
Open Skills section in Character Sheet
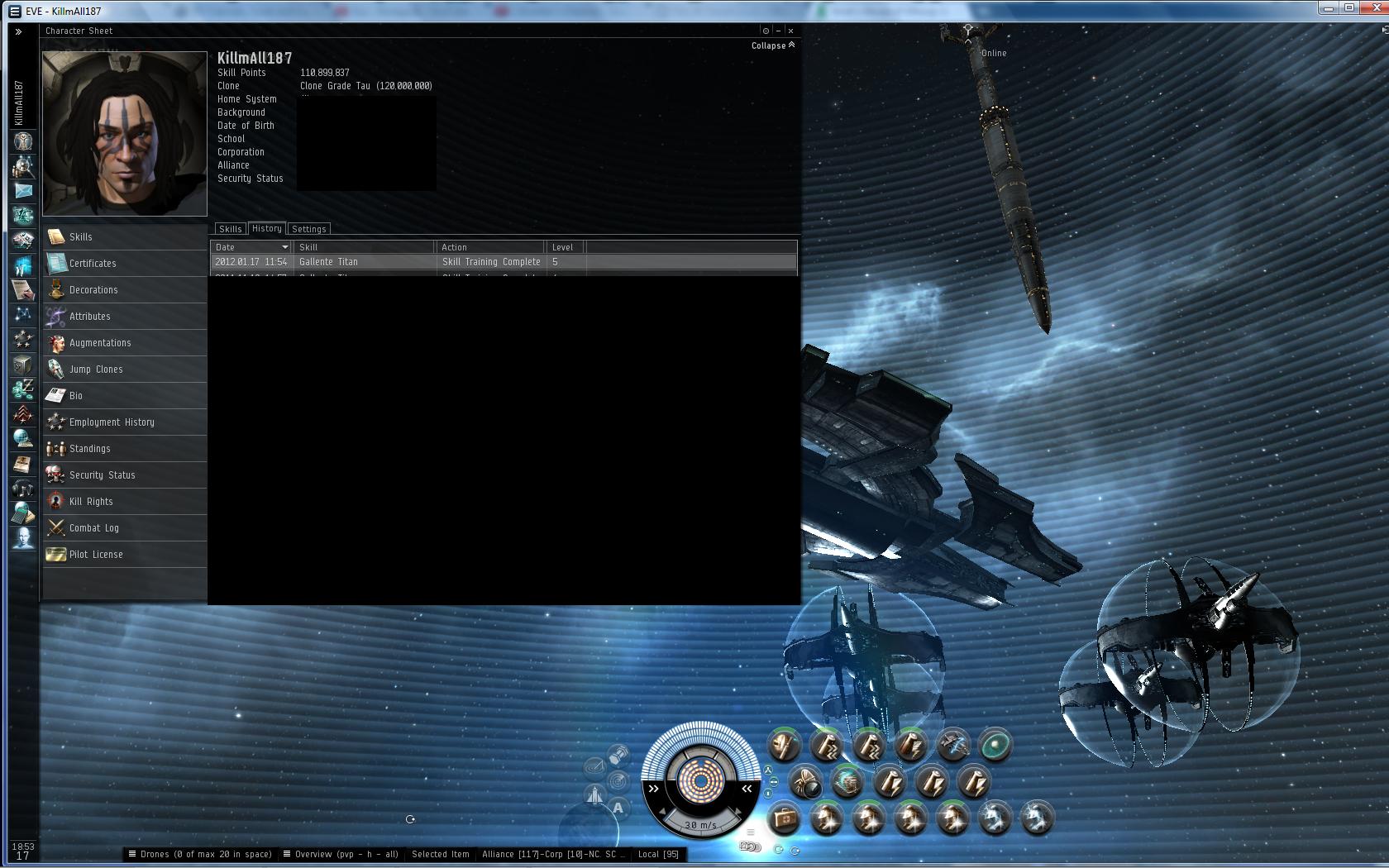[125, 237]
